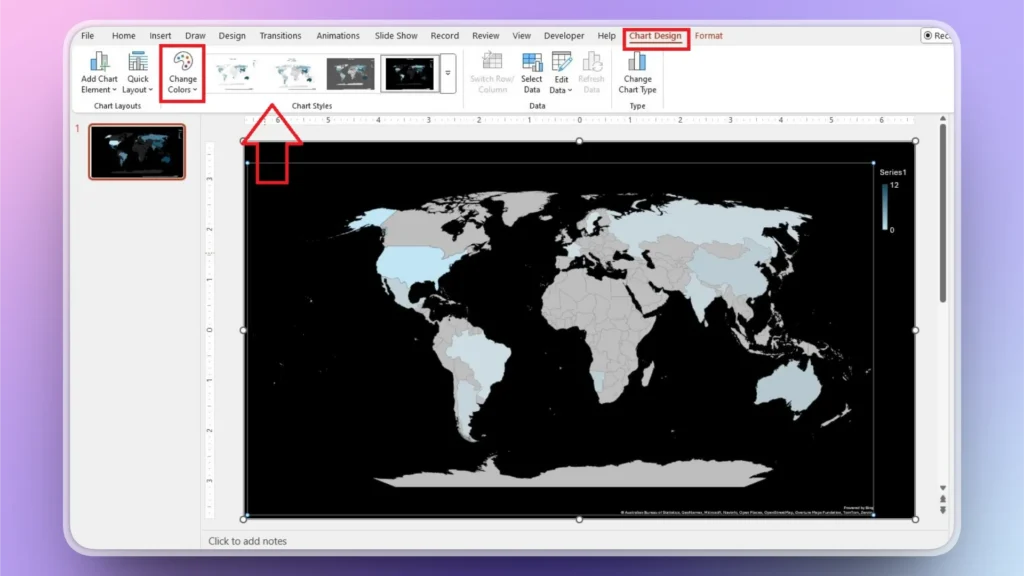This screenshot has height=576, width=1024.
Task: Switch to the Developer tab
Action: tap(563, 35)
